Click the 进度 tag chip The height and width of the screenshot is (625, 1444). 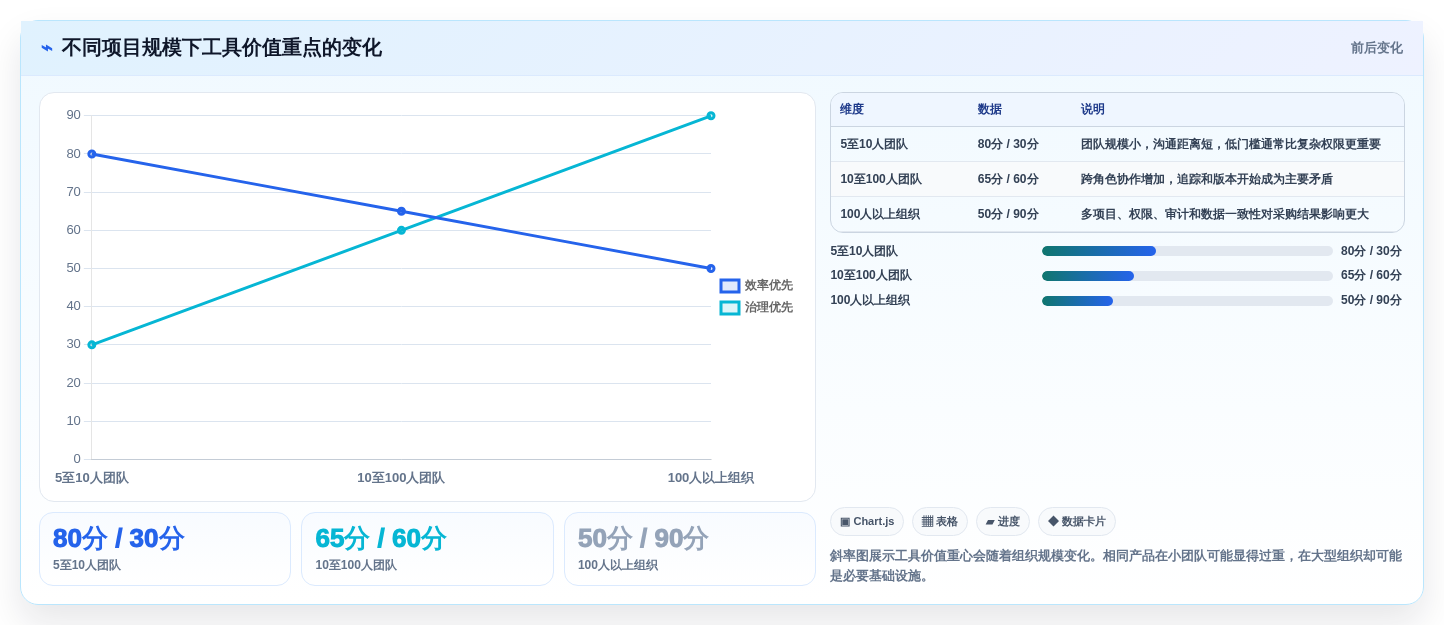click(1003, 521)
